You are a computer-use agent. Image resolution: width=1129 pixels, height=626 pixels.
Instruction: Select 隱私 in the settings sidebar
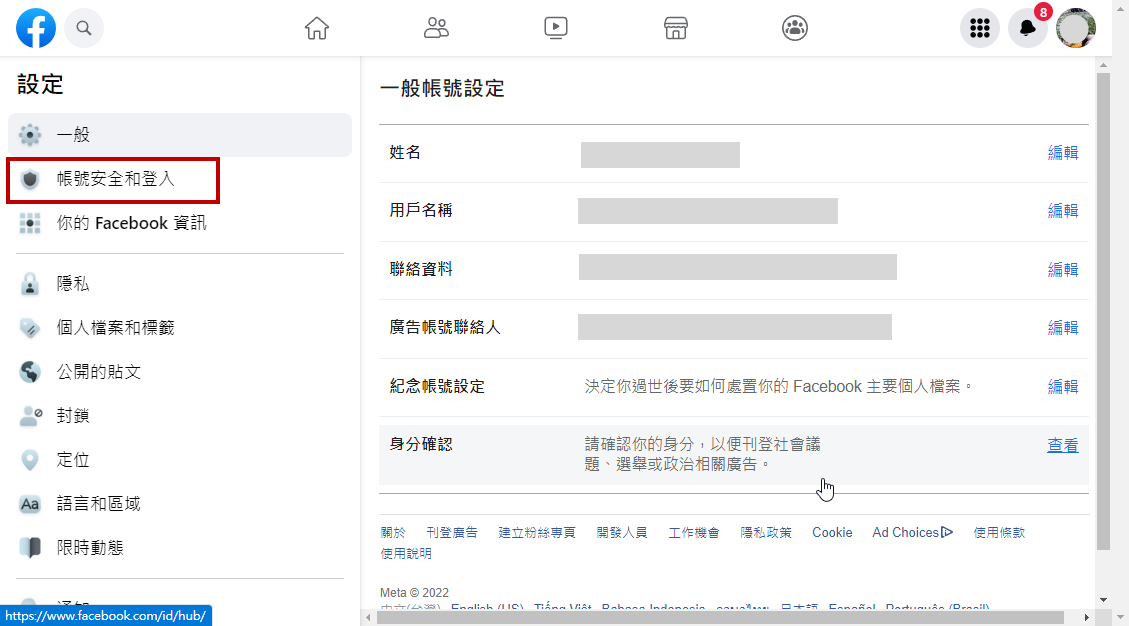(73, 284)
